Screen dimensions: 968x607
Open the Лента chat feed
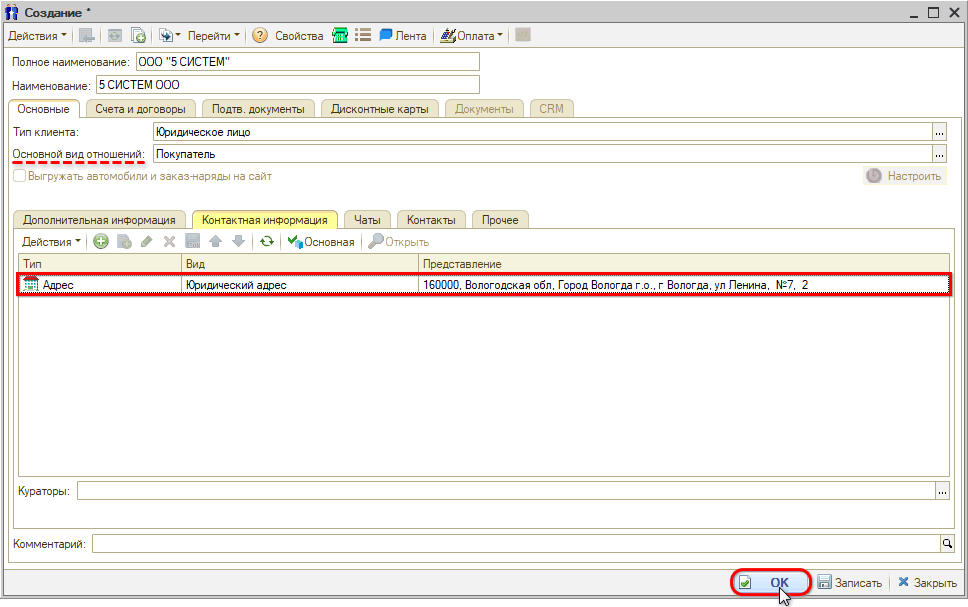tap(402, 36)
